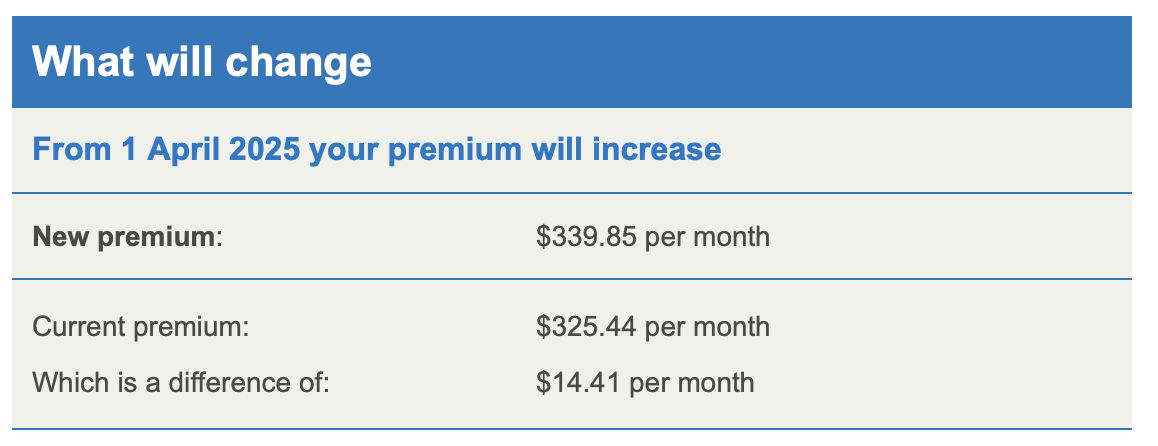The image size is (1158, 446).
Task: Click the words 'premium will increase'
Action: pos(555,149)
